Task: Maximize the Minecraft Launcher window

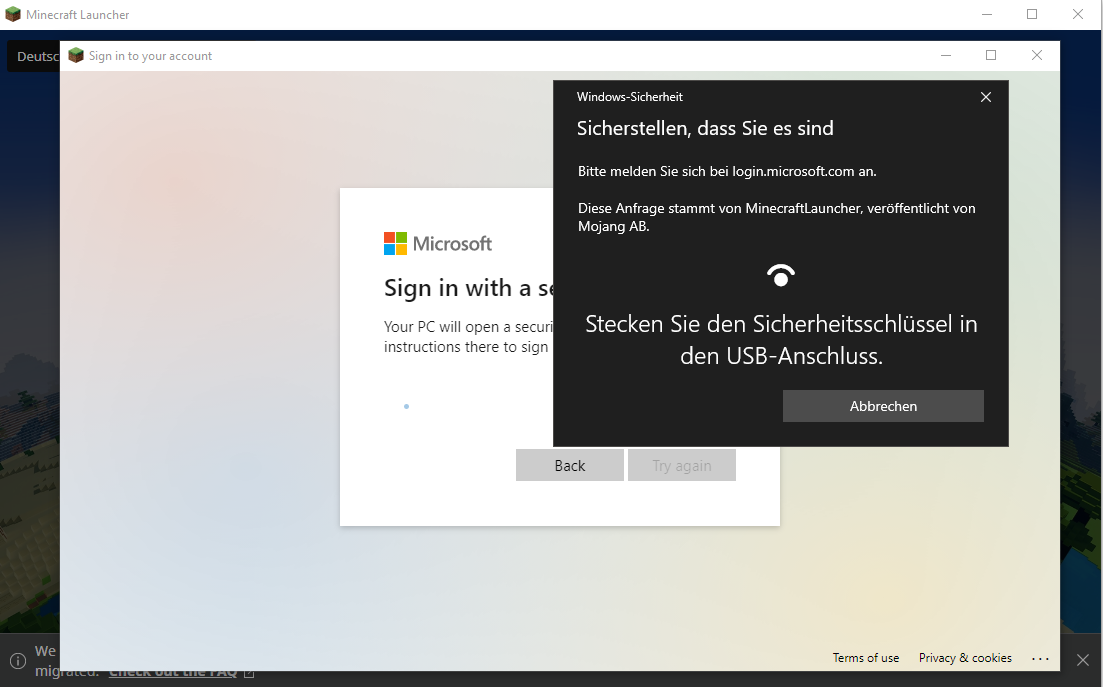Action: click(x=1032, y=14)
